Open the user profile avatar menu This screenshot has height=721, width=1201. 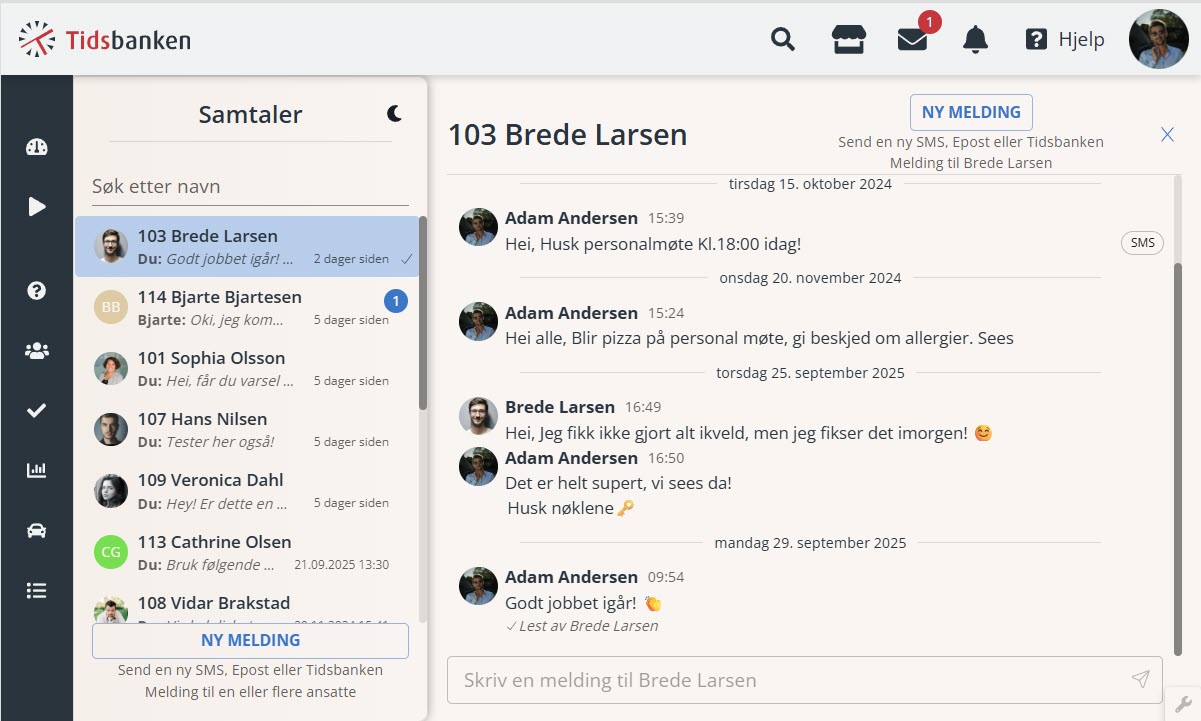click(x=1158, y=39)
